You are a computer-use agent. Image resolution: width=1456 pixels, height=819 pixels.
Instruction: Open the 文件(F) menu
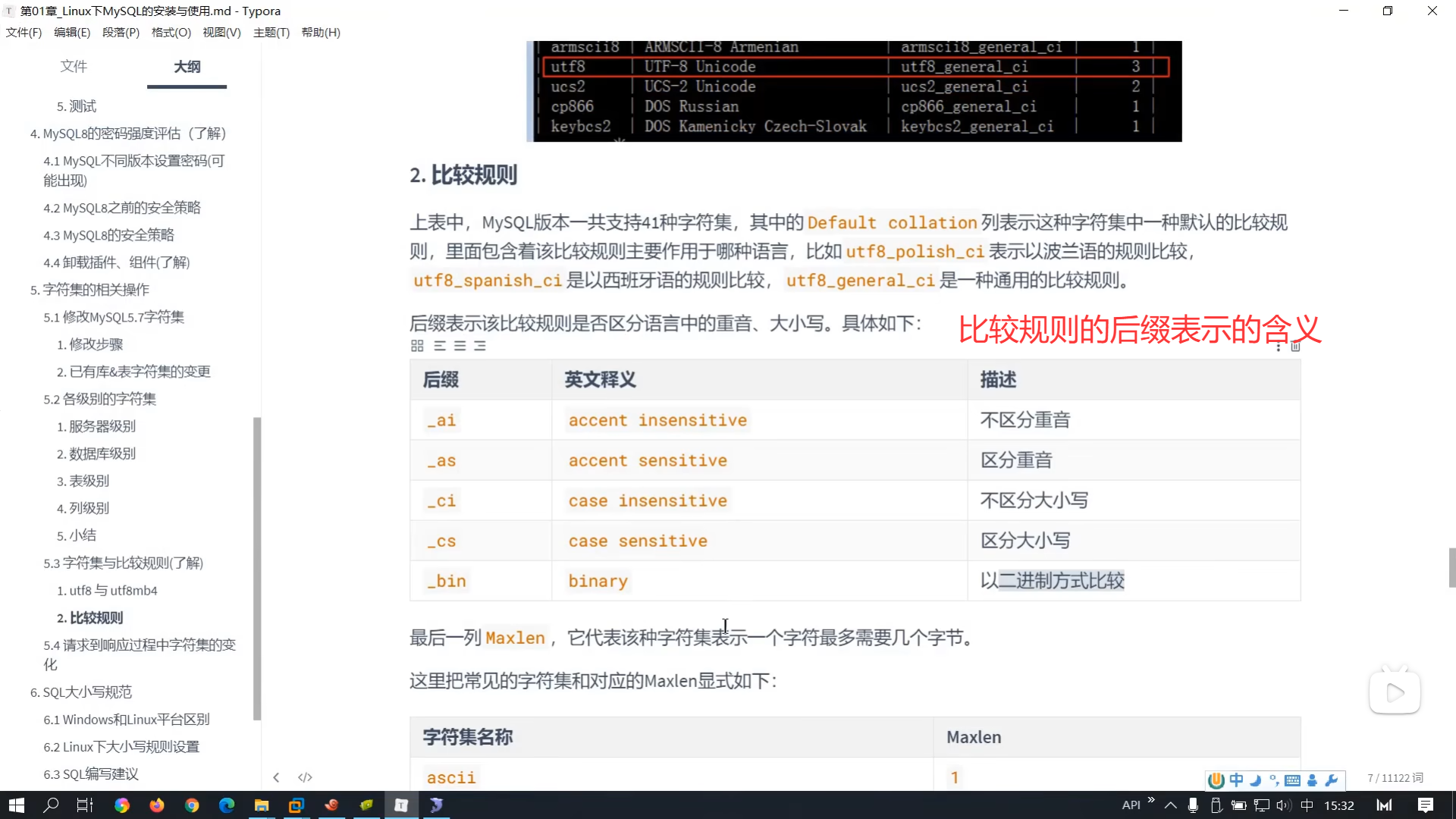(24, 33)
